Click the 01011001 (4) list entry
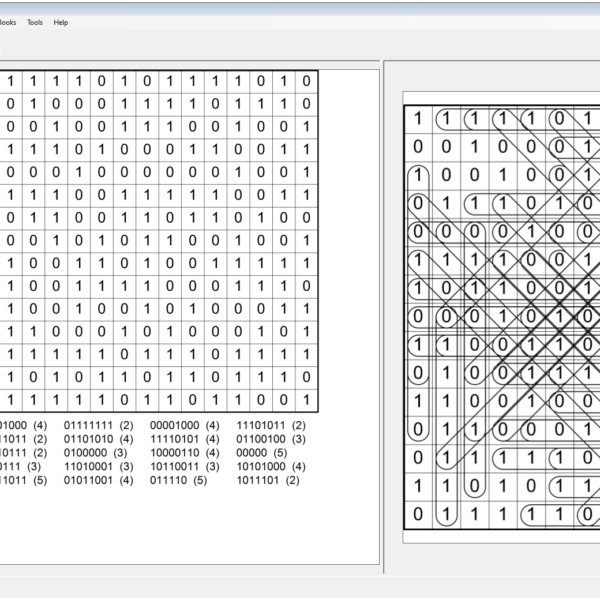 [x=98, y=481]
